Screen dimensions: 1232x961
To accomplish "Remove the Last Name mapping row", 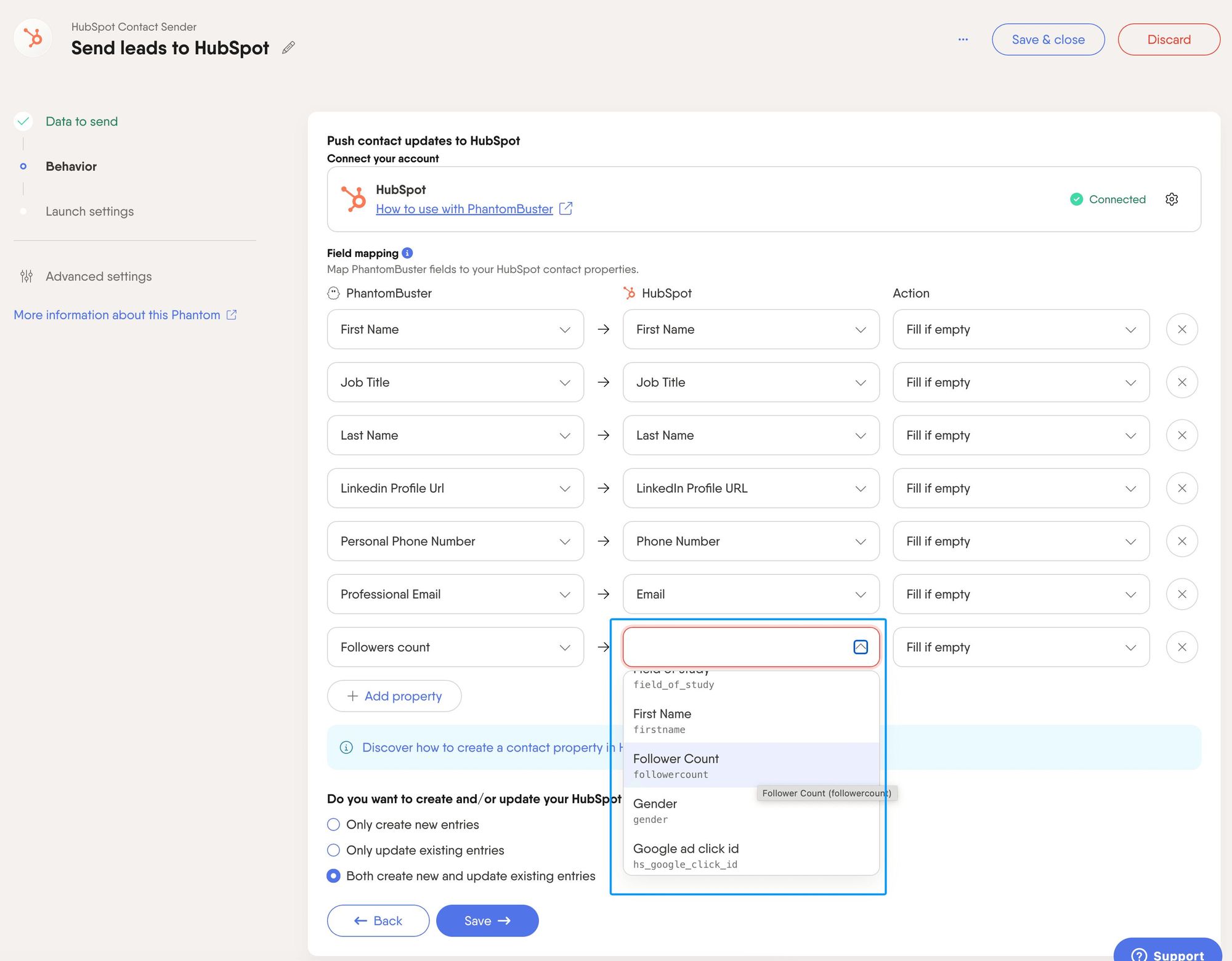I will tap(1181, 436).
